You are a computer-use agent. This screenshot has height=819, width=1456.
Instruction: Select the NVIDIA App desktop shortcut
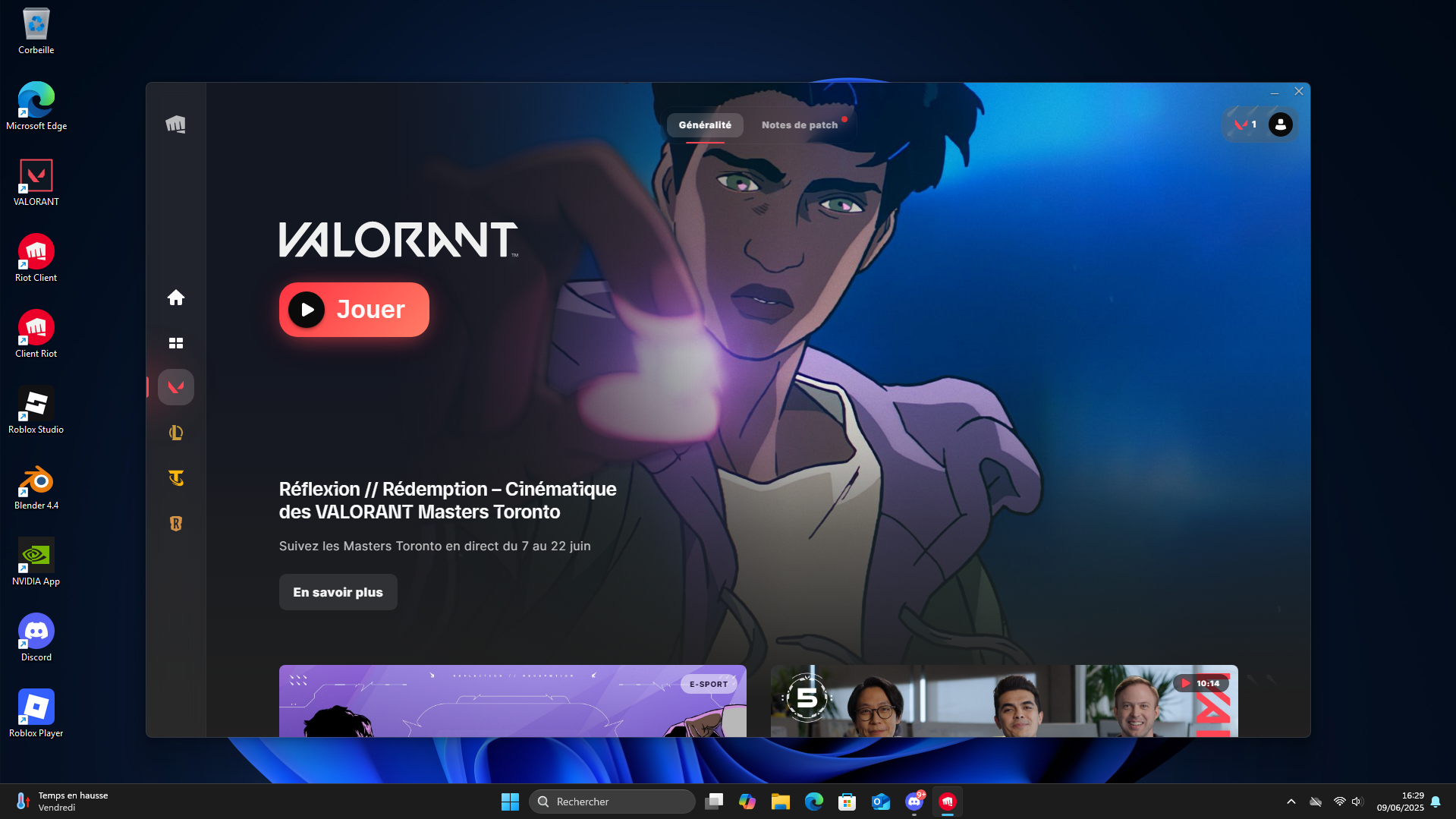pos(36,562)
